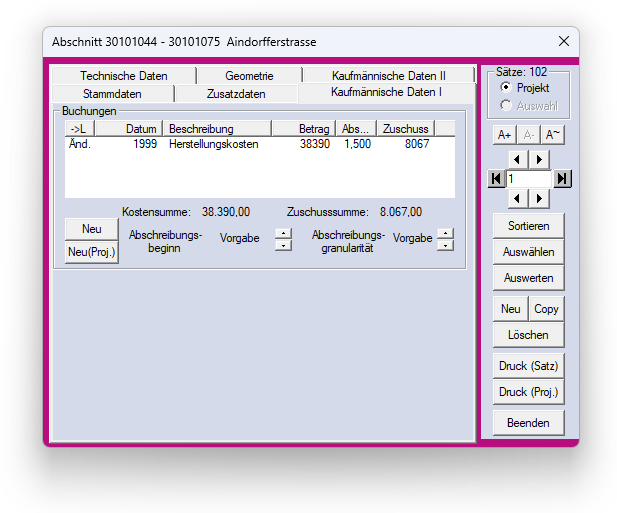The height and width of the screenshot is (513, 617).
Task: Open the Stammdaten tab
Action: pos(112,93)
